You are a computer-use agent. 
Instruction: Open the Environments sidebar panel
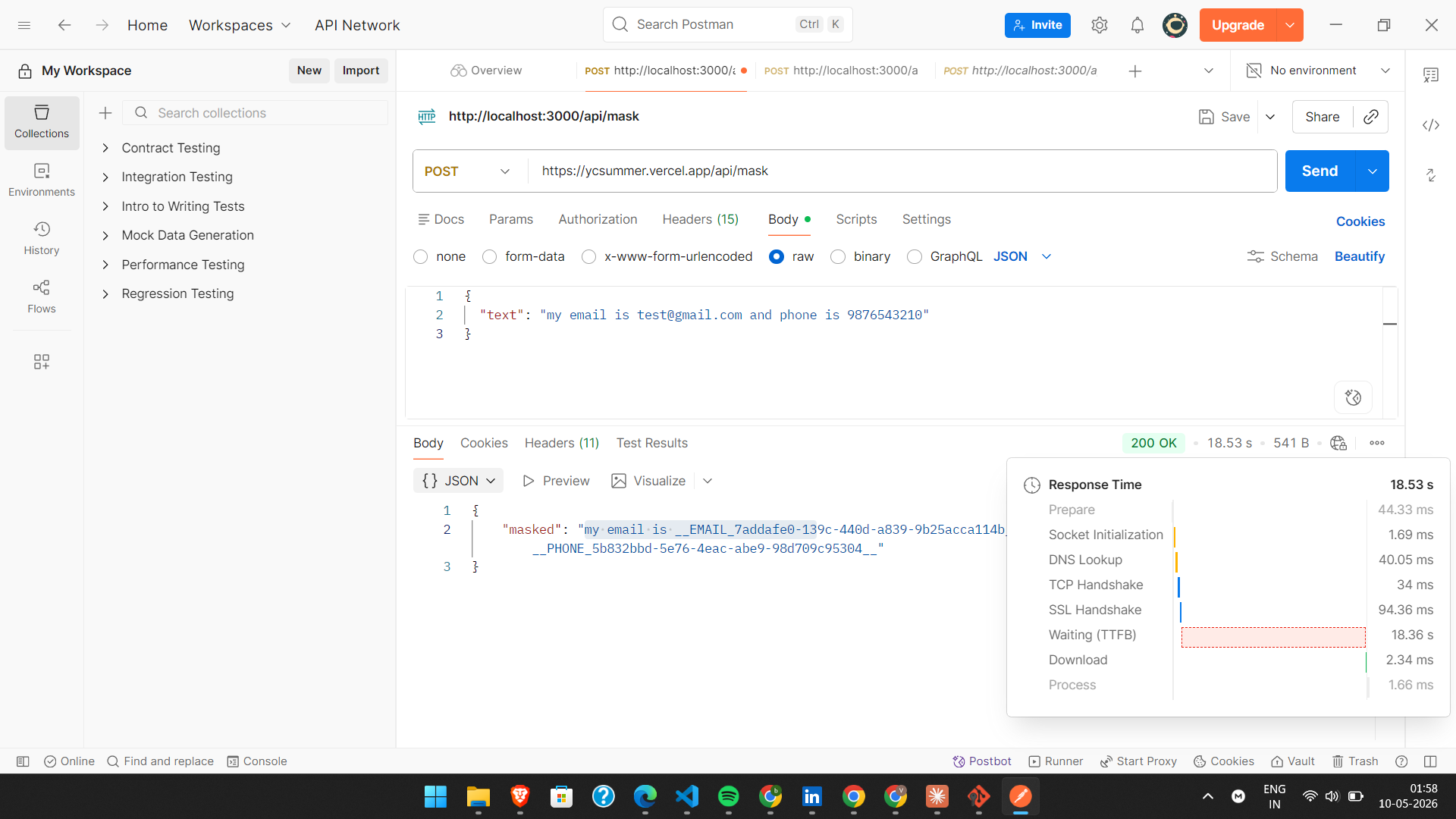42,180
